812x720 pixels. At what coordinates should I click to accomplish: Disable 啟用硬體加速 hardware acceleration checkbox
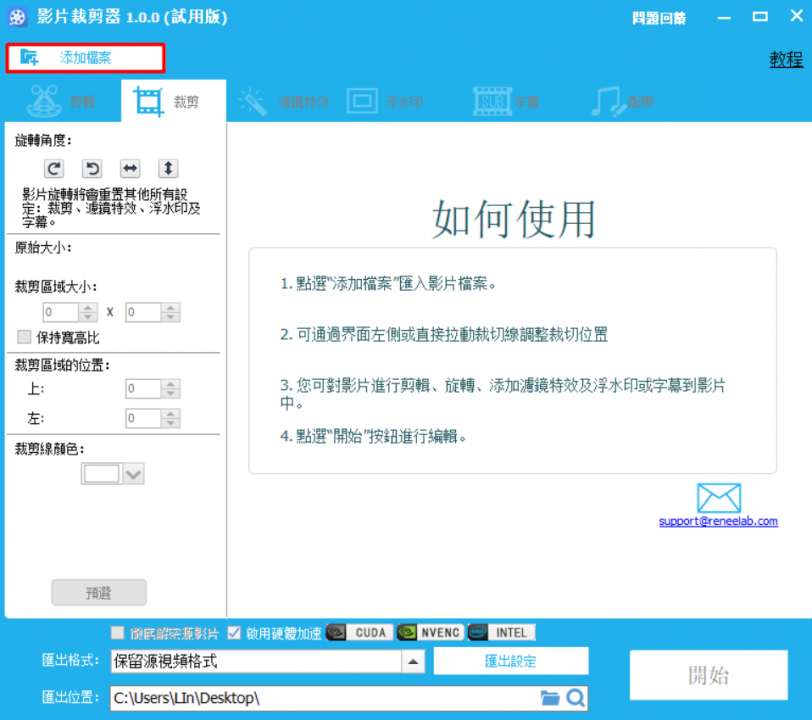click(x=234, y=632)
